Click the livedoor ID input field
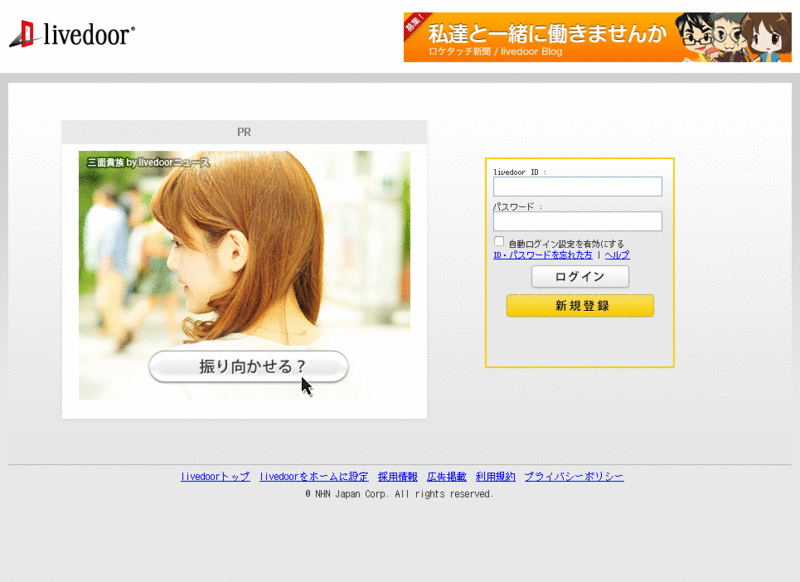Screen dimensions: 800x582 click(578, 187)
